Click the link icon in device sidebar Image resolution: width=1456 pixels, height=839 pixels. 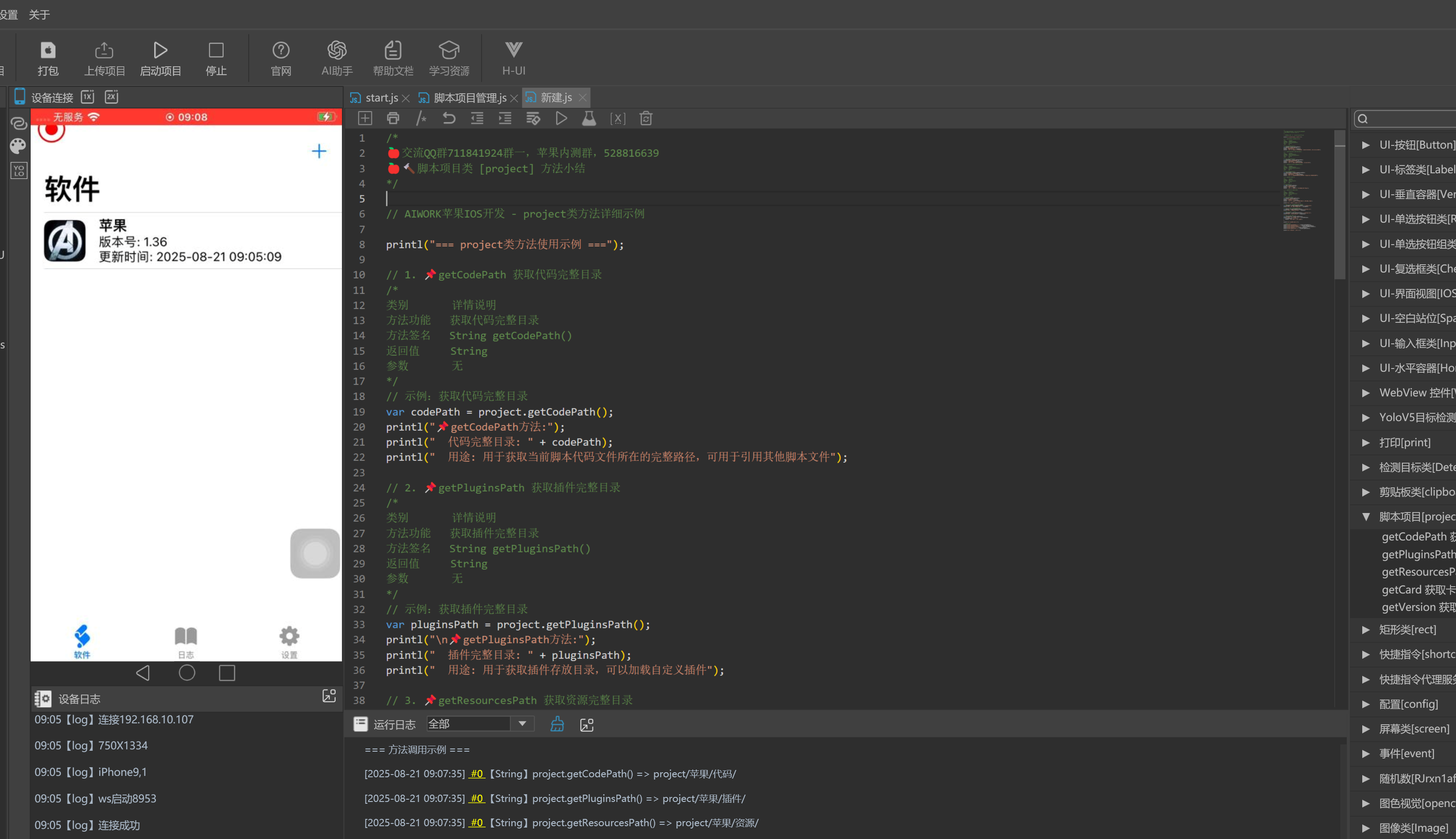point(18,123)
